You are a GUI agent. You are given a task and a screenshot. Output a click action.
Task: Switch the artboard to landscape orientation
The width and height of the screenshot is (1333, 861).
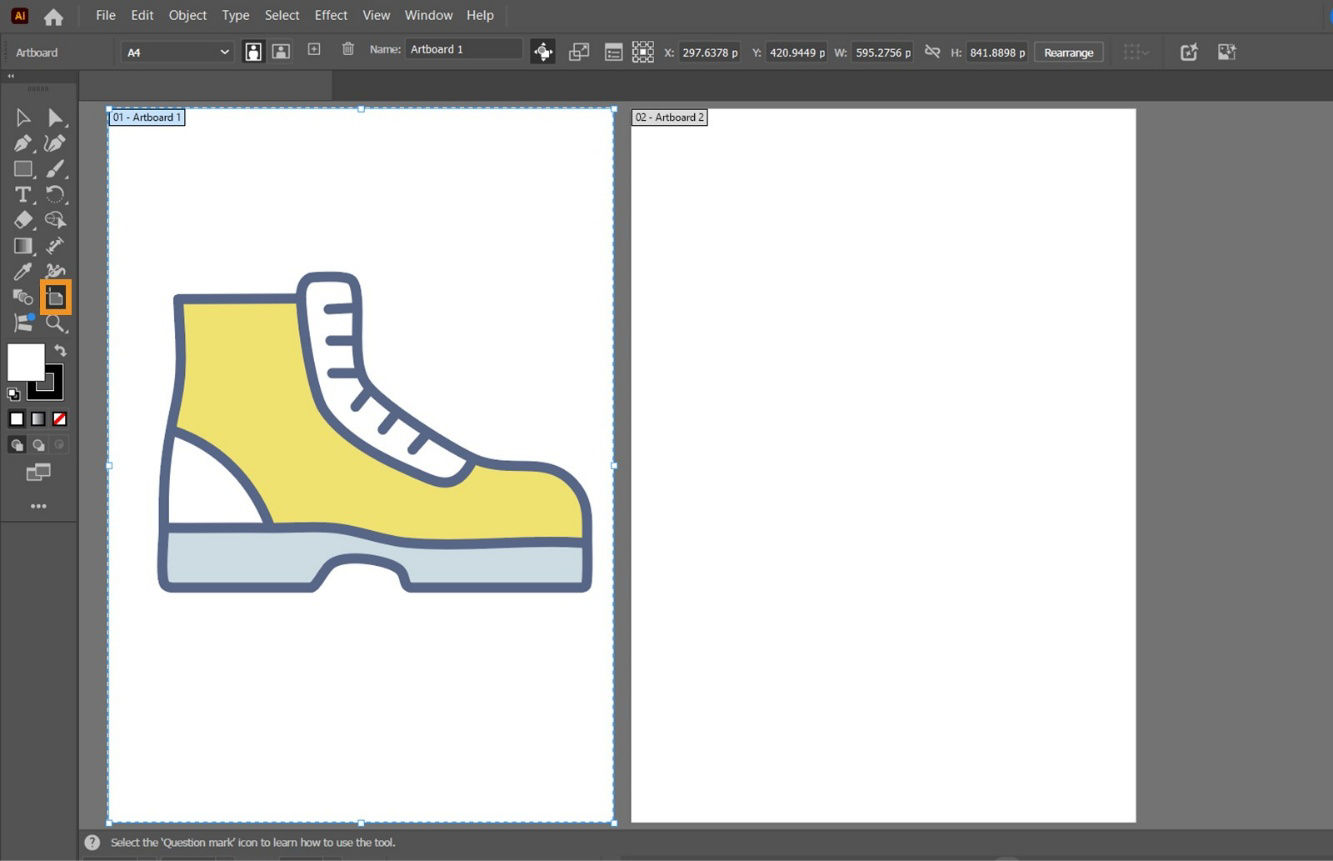281,51
